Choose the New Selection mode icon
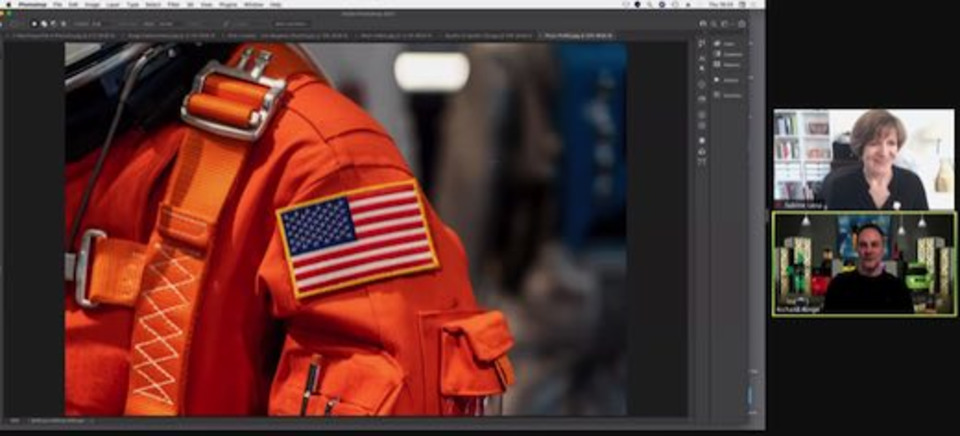Image resolution: width=960 pixels, height=436 pixels. click(34, 24)
